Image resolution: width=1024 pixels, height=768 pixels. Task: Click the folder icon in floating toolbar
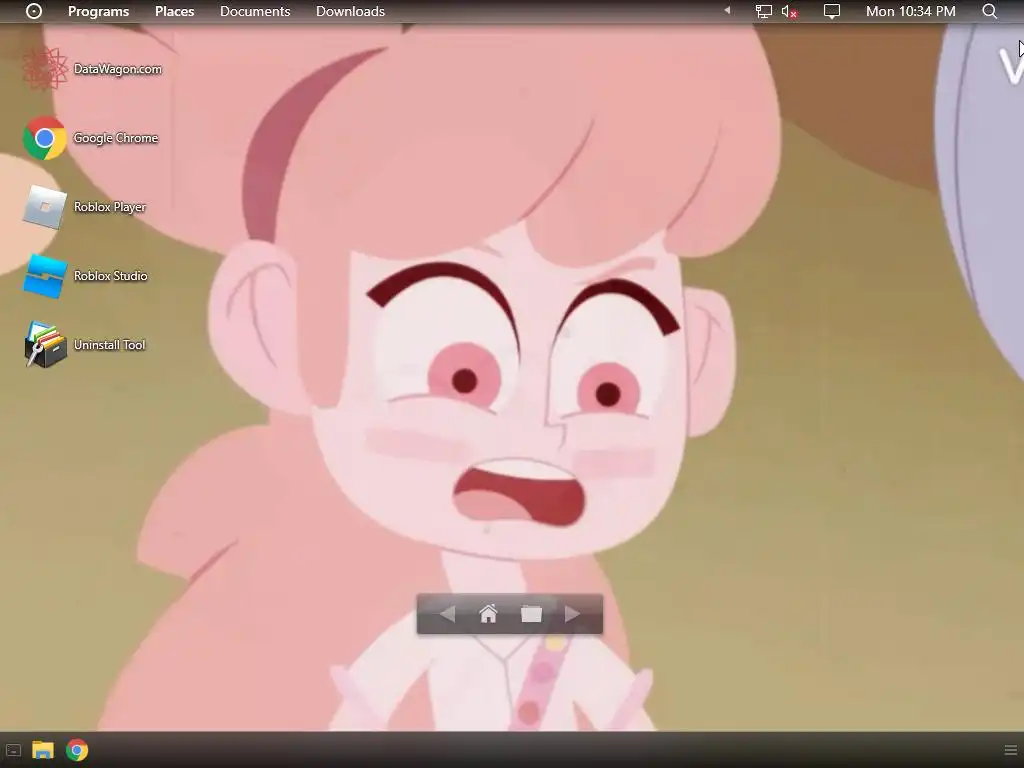(531, 614)
